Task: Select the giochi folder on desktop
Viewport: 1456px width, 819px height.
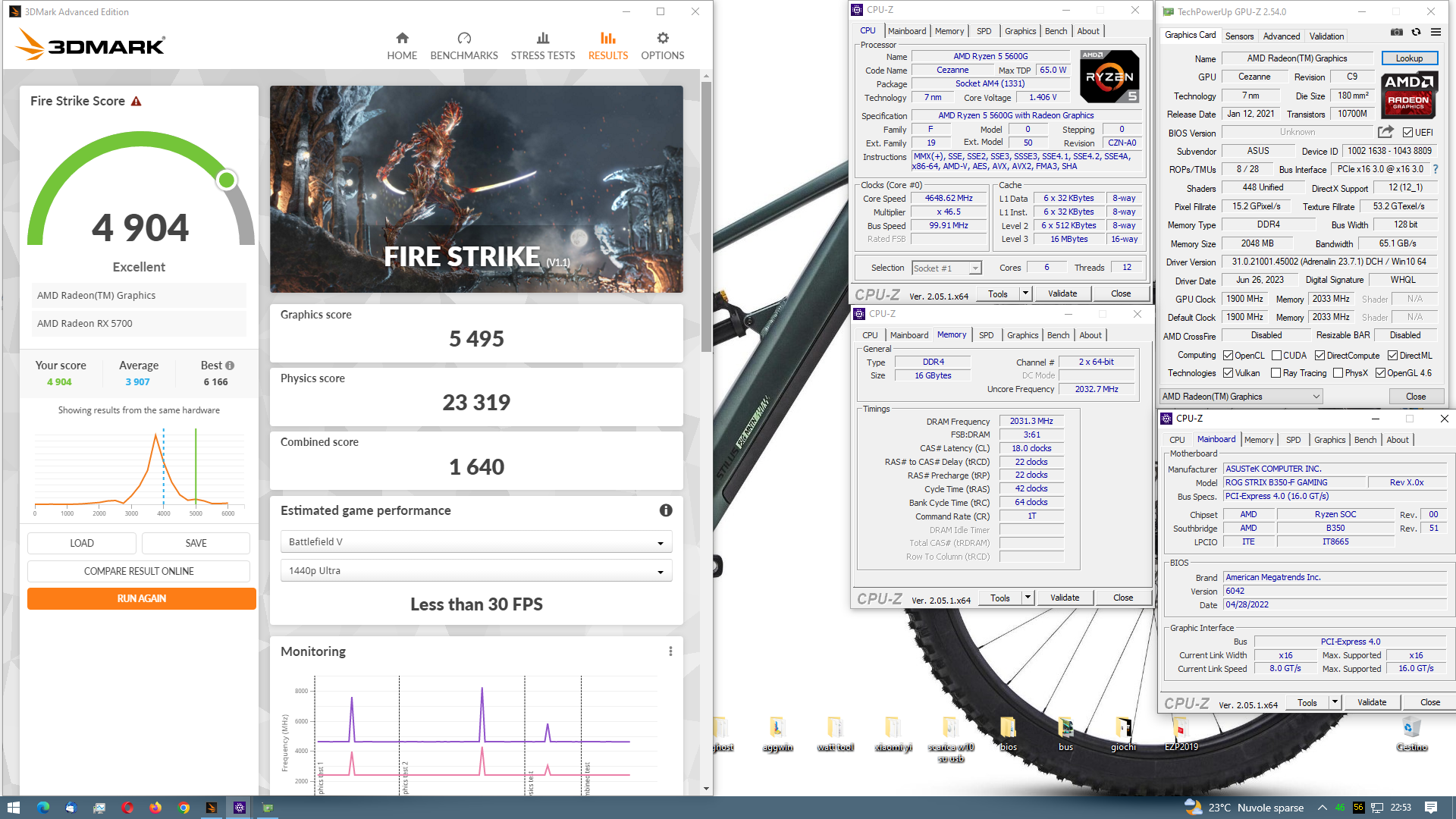Action: pyautogui.click(x=1123, y=734)
